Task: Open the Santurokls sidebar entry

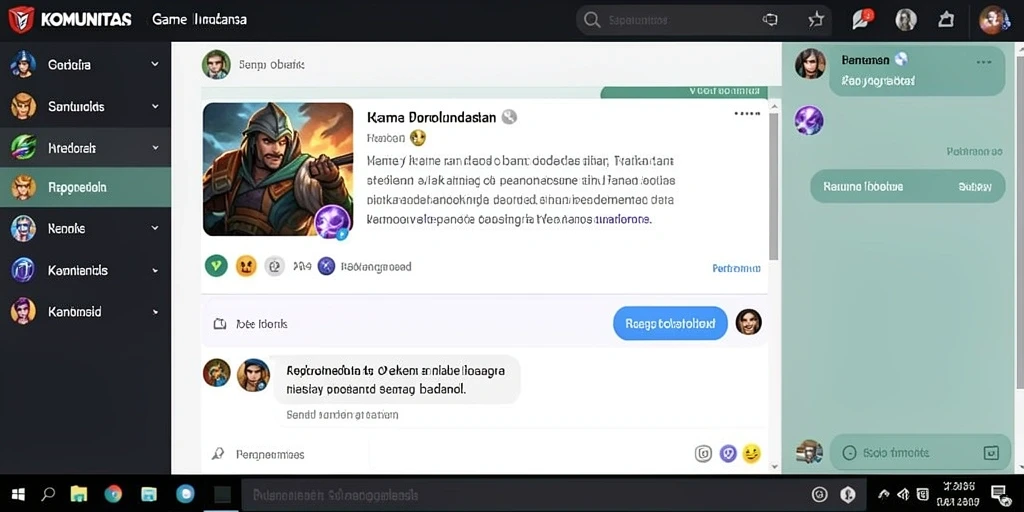Action: (85, 106)
